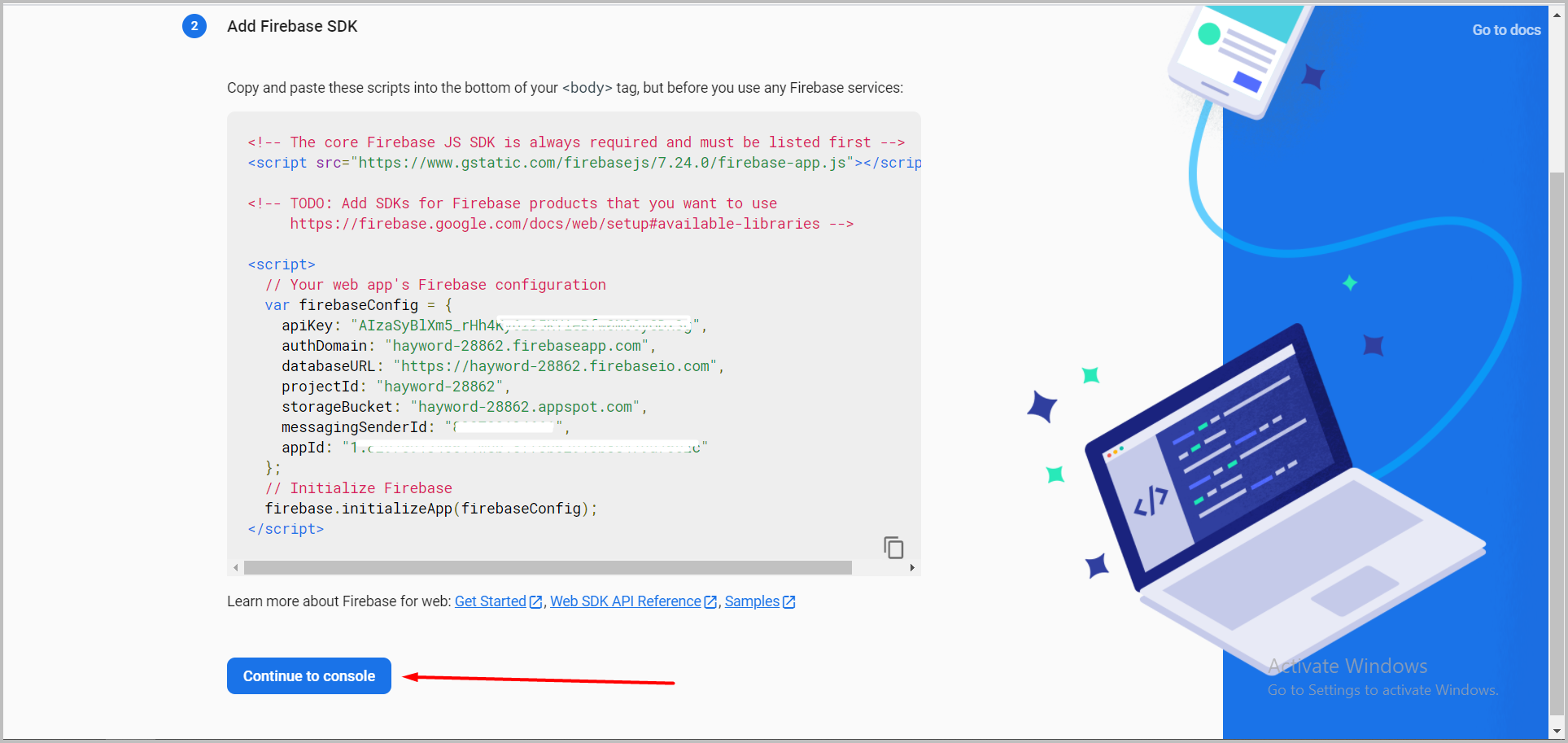
Task: Open the Samples link
Action: point(752,601)
